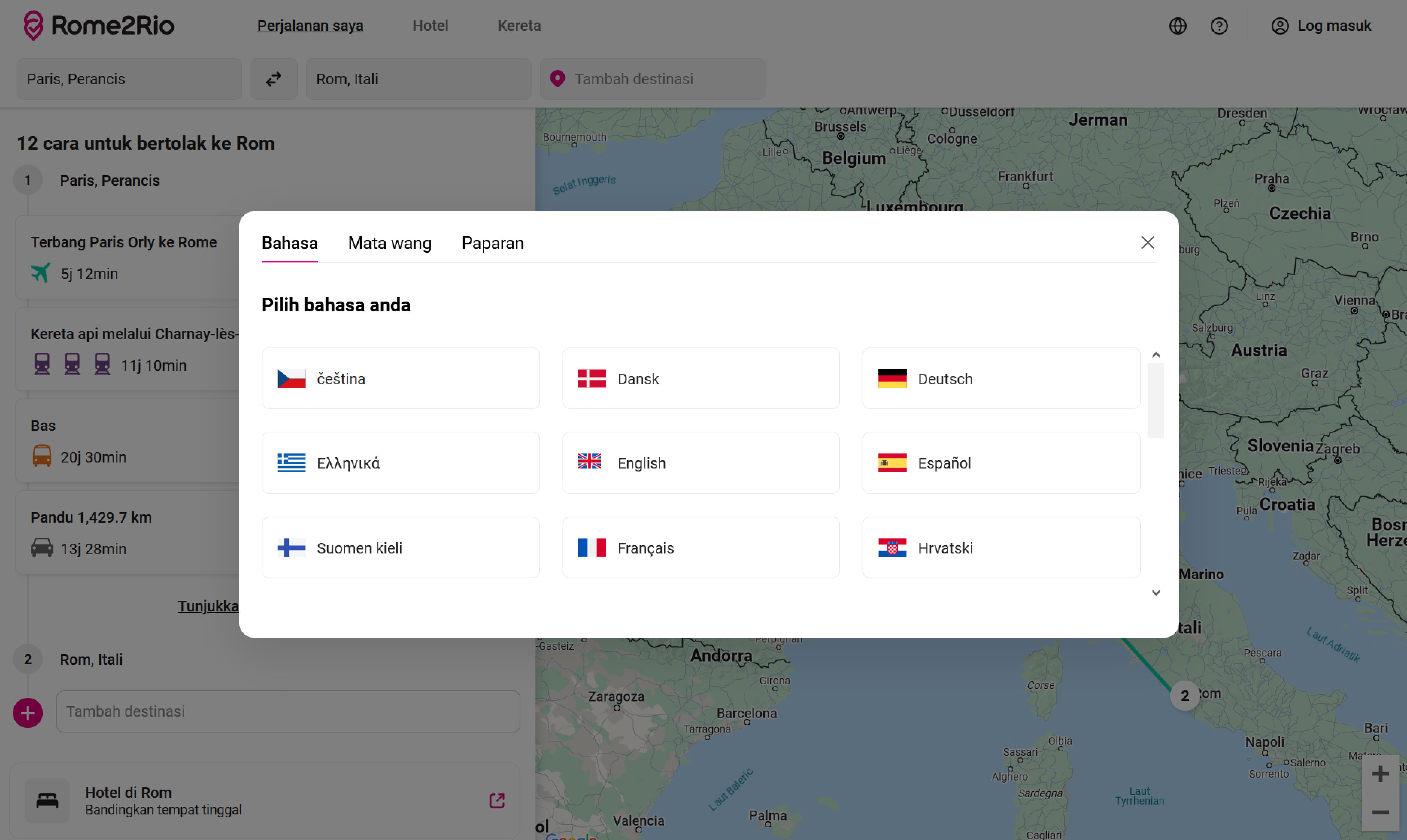Viewport: 1407px width, 840px height.
Task: Choose Deutsch language option
Action: tap(1001, 379)
